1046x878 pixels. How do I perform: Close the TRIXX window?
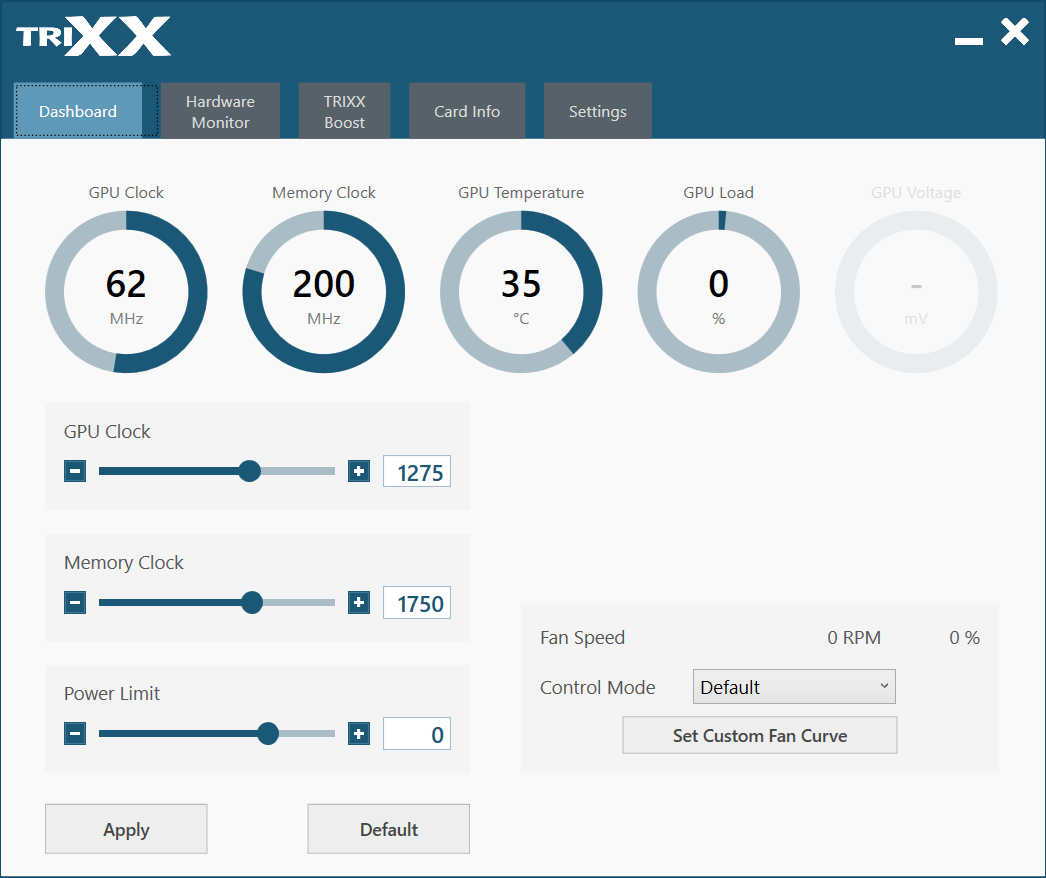pos(1015,31)
